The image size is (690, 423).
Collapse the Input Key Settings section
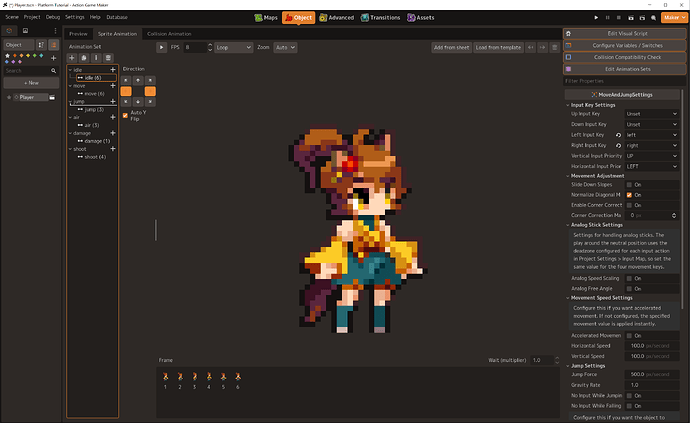click(568, 105)
